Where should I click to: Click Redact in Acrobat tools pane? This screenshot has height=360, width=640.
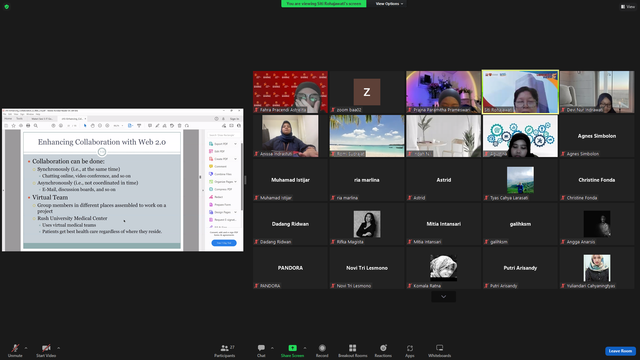(x=216, y=197)
